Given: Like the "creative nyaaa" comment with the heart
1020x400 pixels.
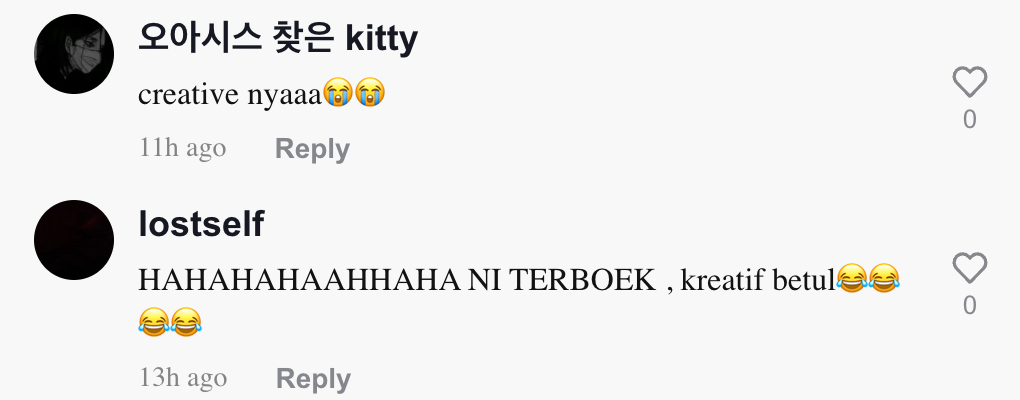Looking at the screenshot, I should [970, 82].
